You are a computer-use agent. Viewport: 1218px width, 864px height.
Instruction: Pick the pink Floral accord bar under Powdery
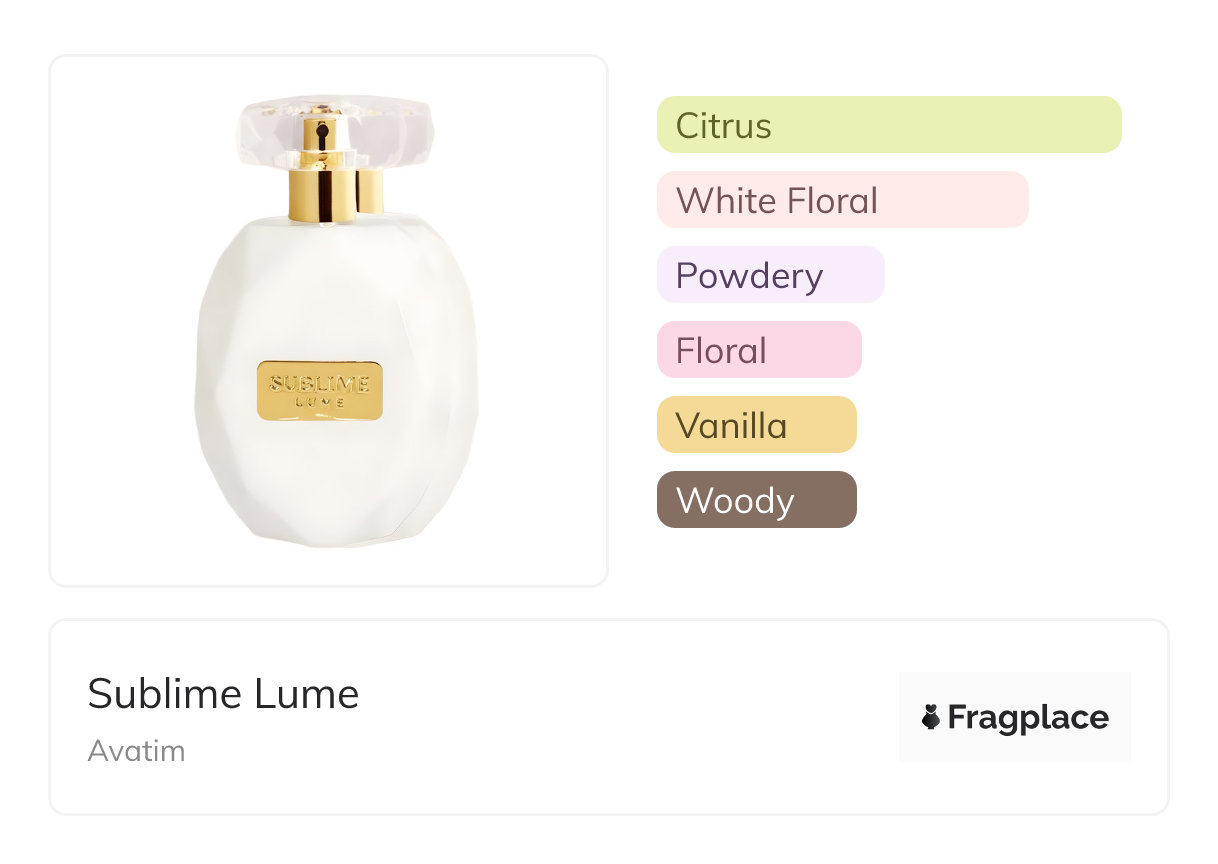(758, 350)
